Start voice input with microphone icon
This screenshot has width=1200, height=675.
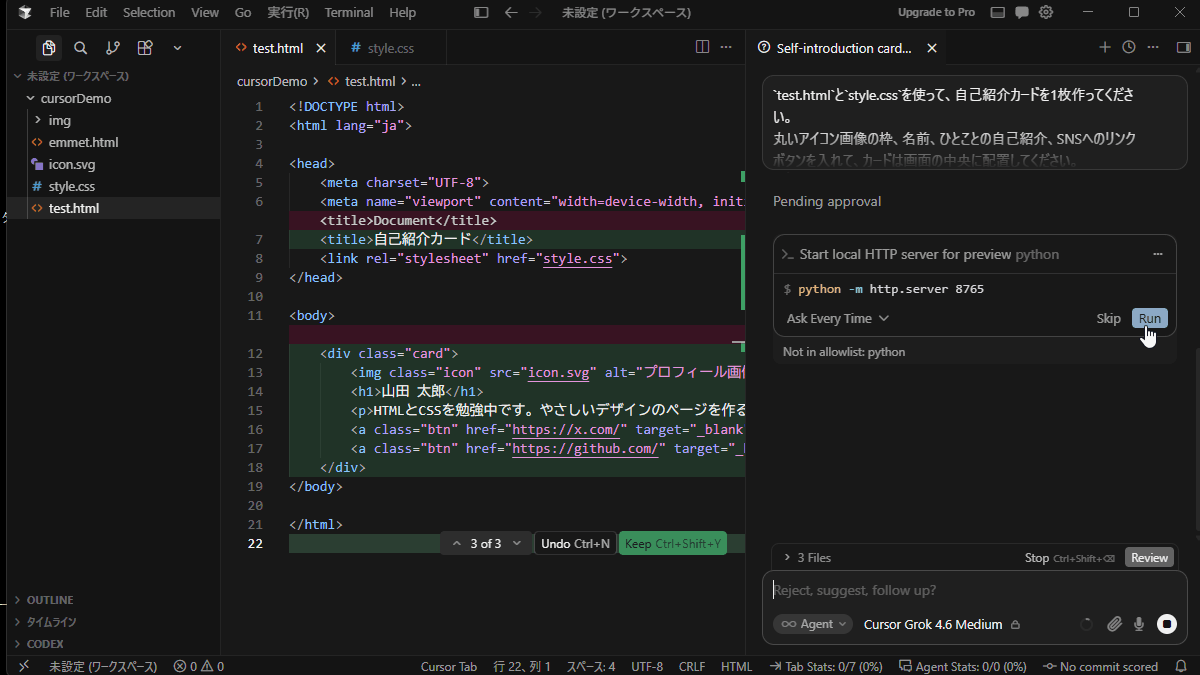[x=1139, y=624]
